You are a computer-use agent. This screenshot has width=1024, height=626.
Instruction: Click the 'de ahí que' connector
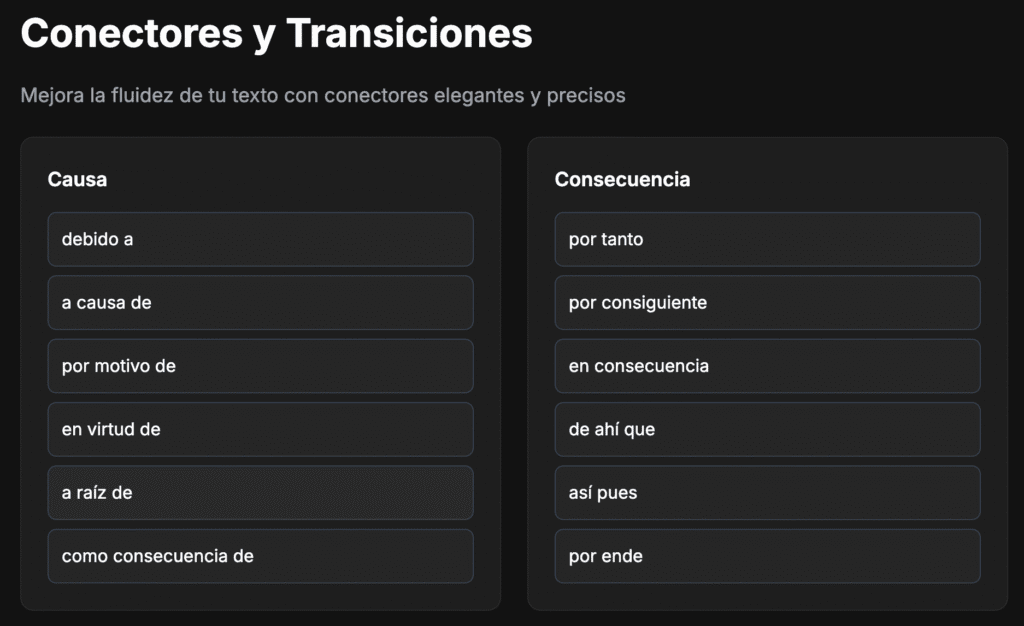767,429
